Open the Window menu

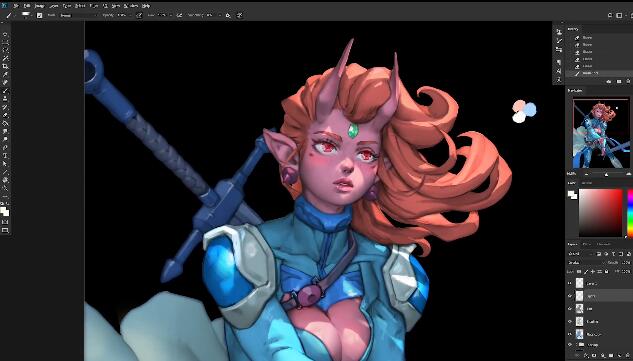click(131, 6)
